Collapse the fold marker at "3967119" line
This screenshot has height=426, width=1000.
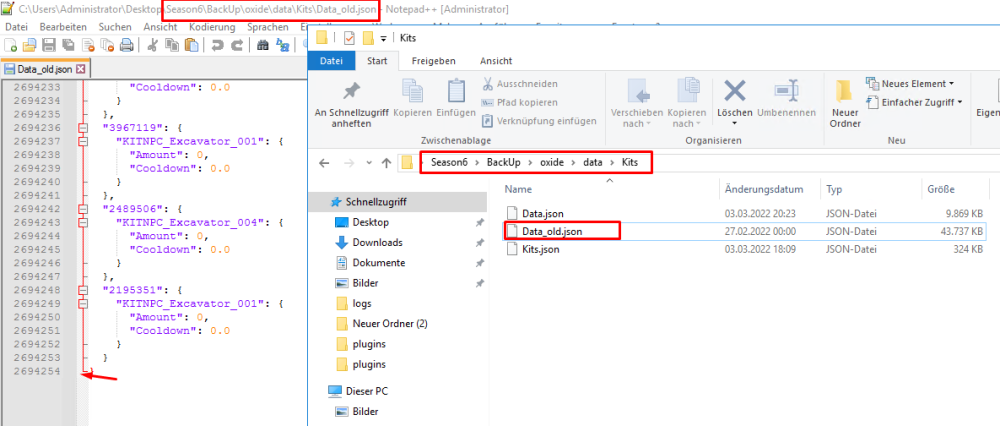(x=82, y=128)
